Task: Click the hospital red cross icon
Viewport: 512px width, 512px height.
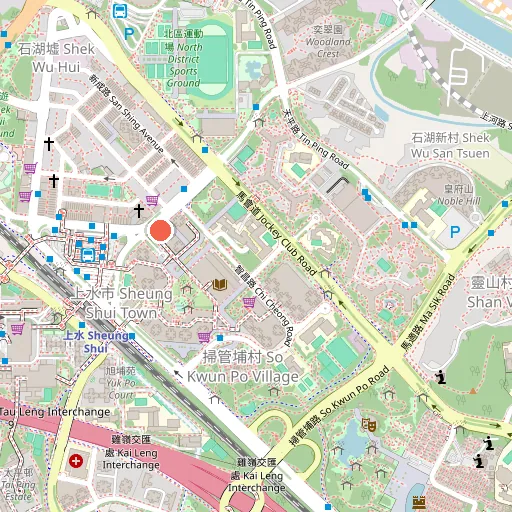Action: coord(76,461)
